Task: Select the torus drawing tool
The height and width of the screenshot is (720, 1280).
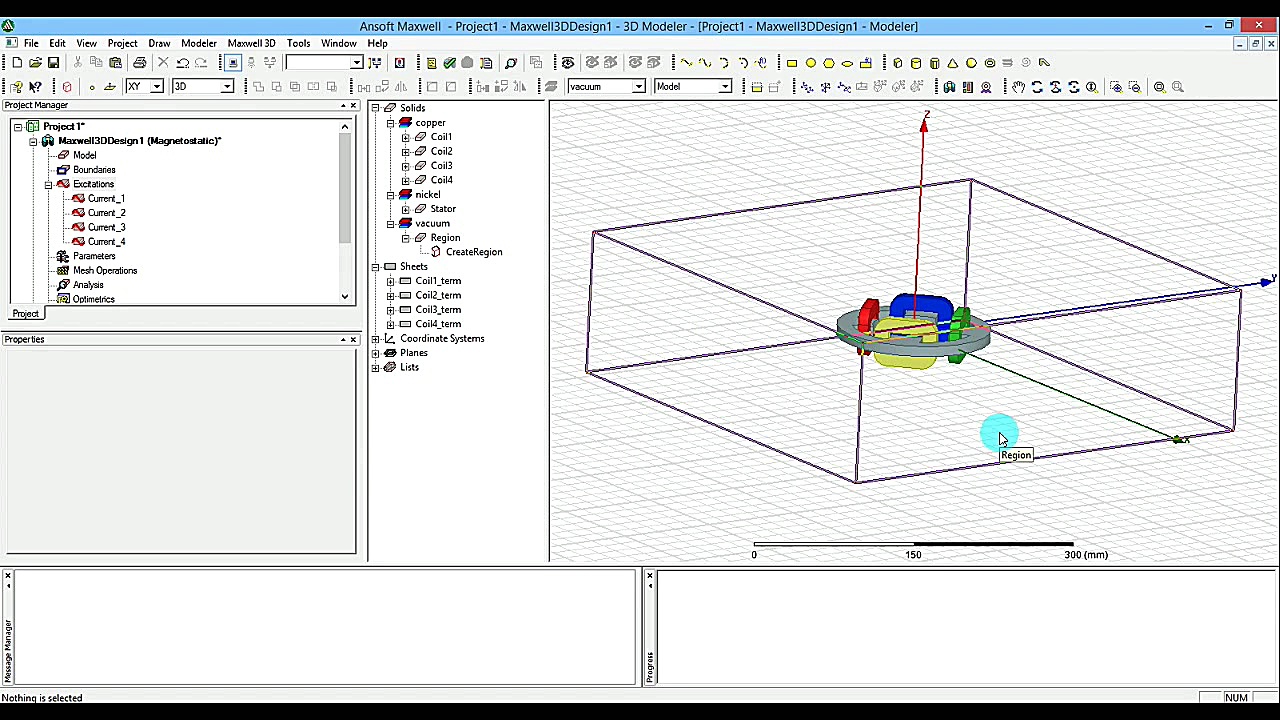Action: coord(989,62)
